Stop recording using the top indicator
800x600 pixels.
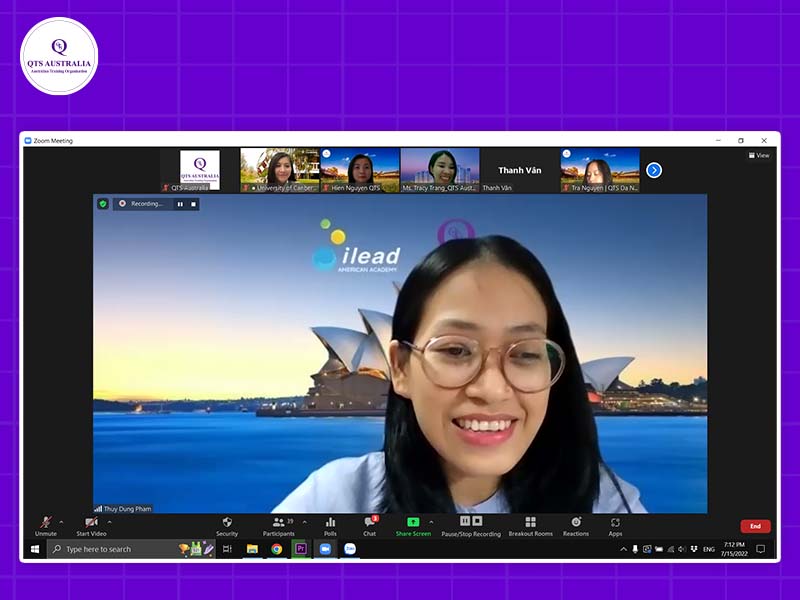click(193, 204)
